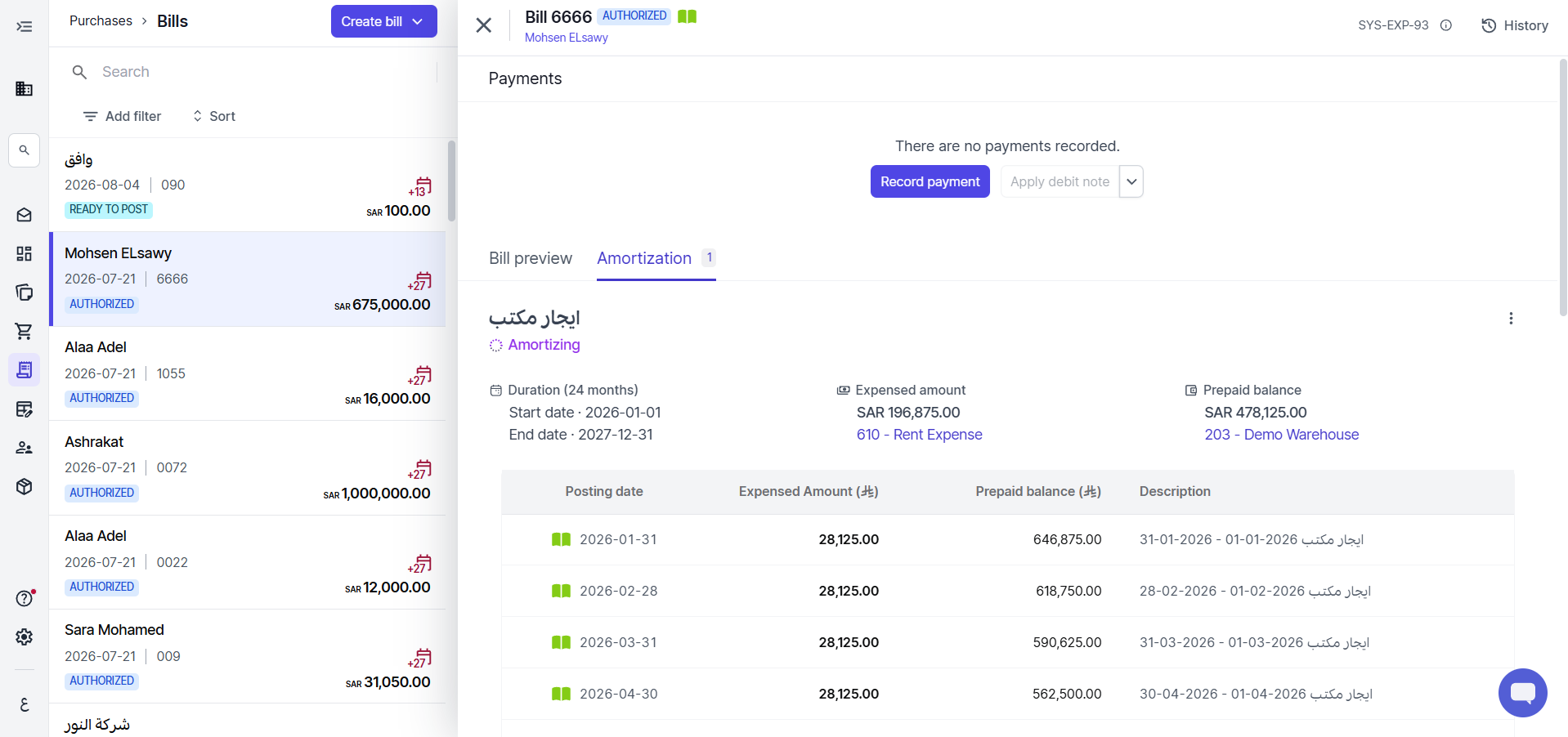Open the 610 - Rent Expense link
1568x737 pixels.
[920, 435]
